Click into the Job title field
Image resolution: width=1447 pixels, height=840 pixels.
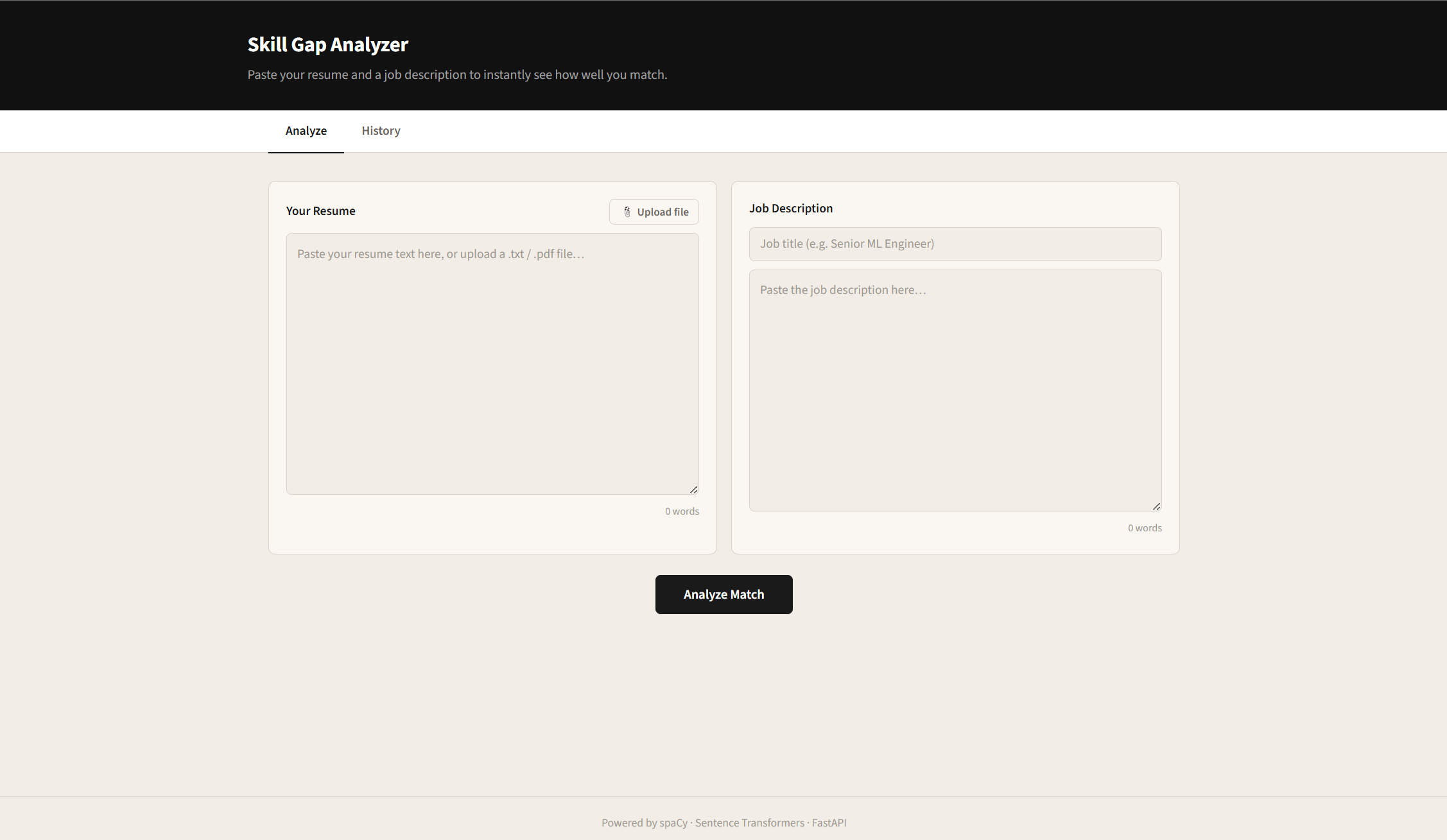pos(955,244)
